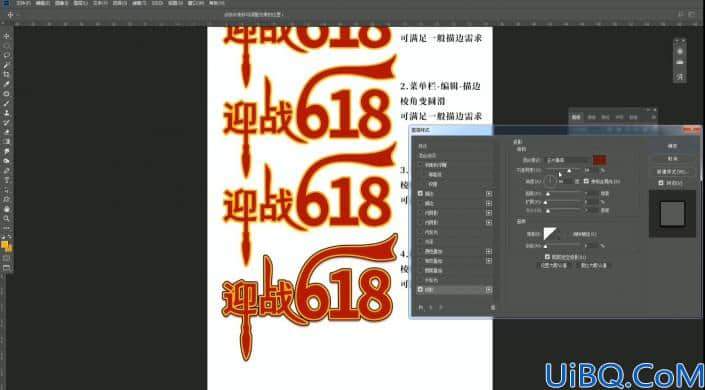Select the Rectangular Marquee tool
The height and width of the screenshot is (390, 705).
pos(7,45)
